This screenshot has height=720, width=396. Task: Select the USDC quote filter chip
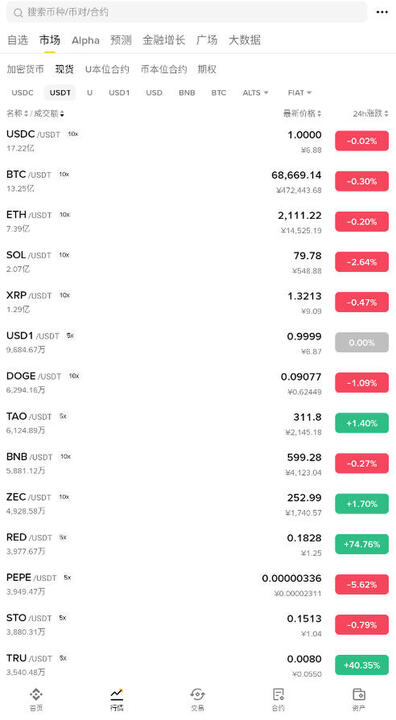[x=23, y=93]
